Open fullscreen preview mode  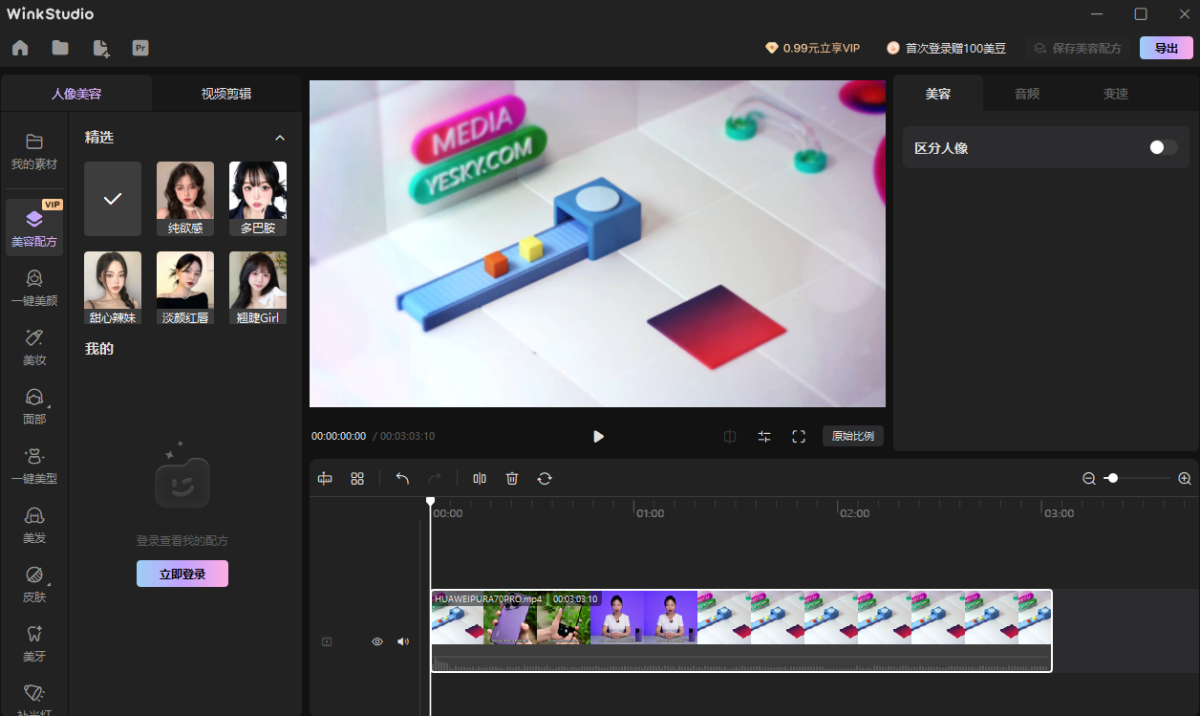798,437
